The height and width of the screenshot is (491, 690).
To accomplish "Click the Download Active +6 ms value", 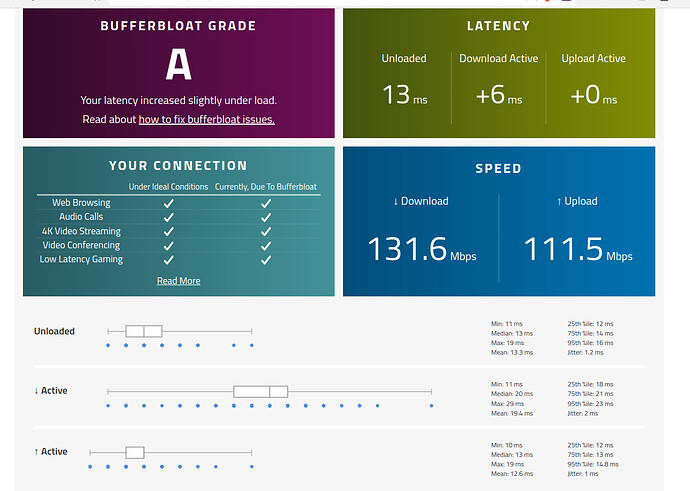I will 498,95.
